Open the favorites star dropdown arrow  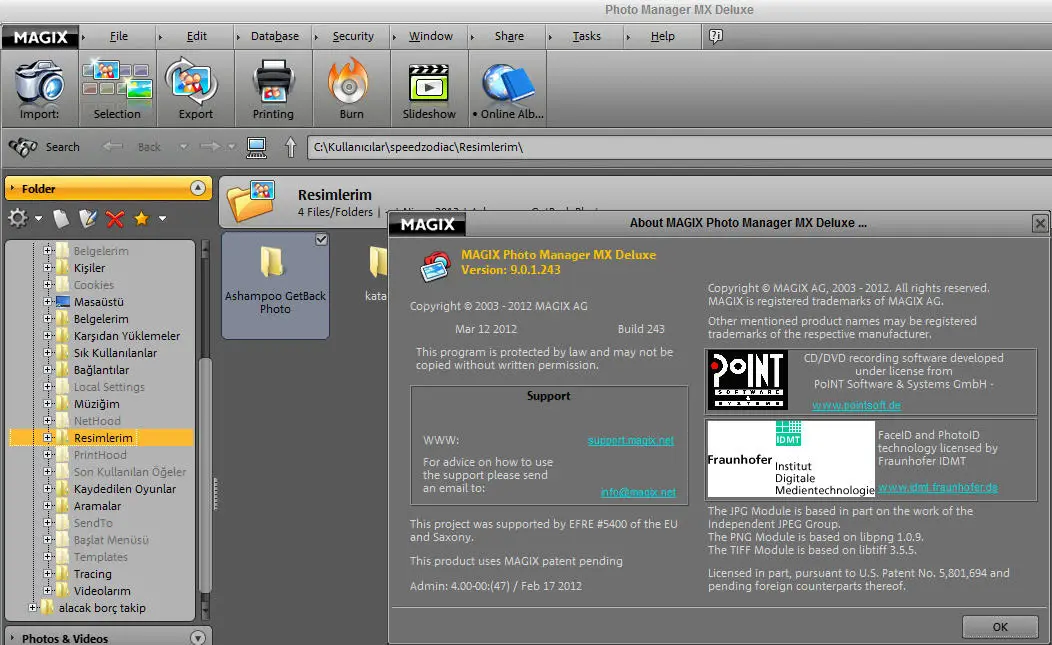pos(162,218)
